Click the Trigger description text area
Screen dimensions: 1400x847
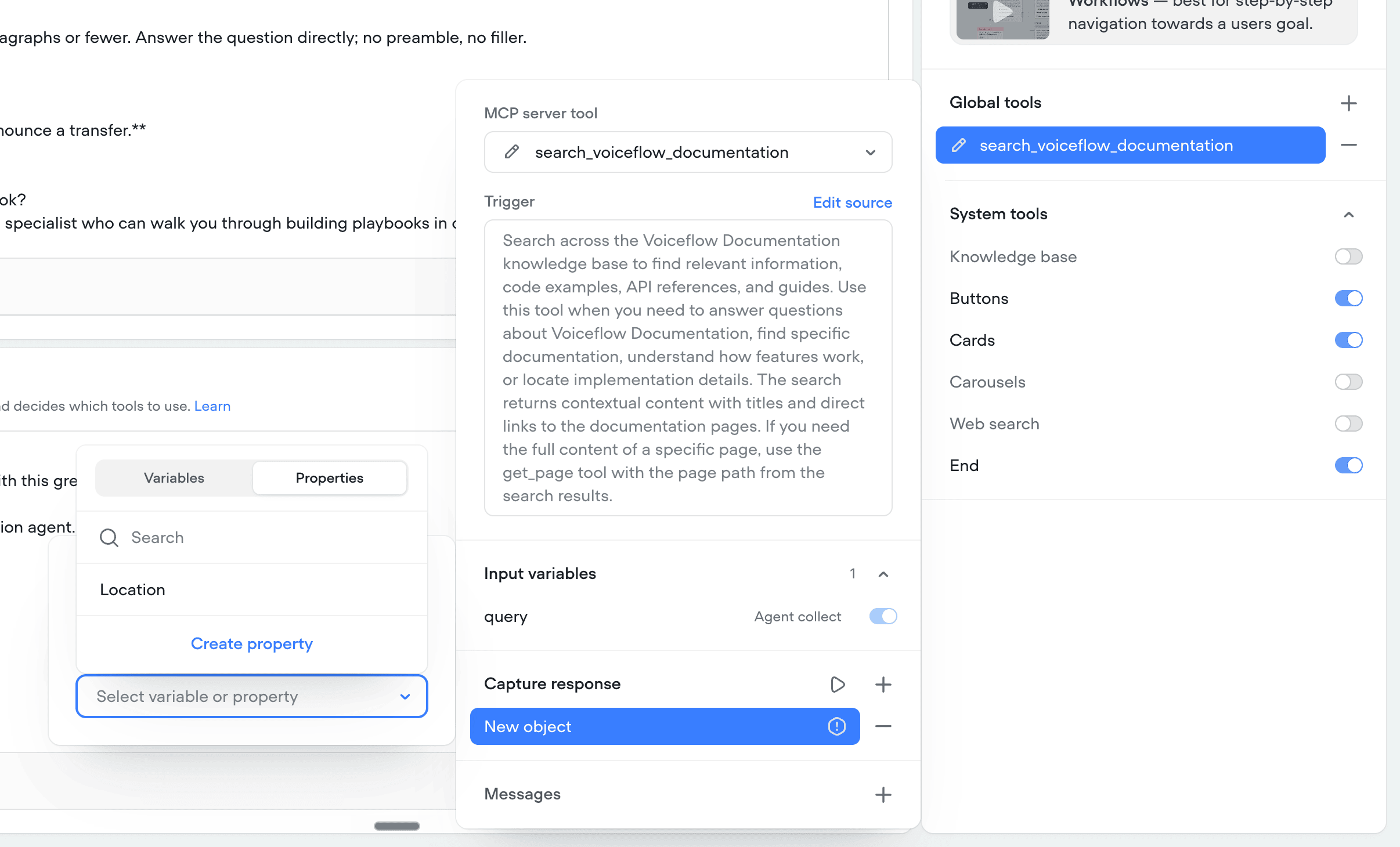click(x=688, y=368)
